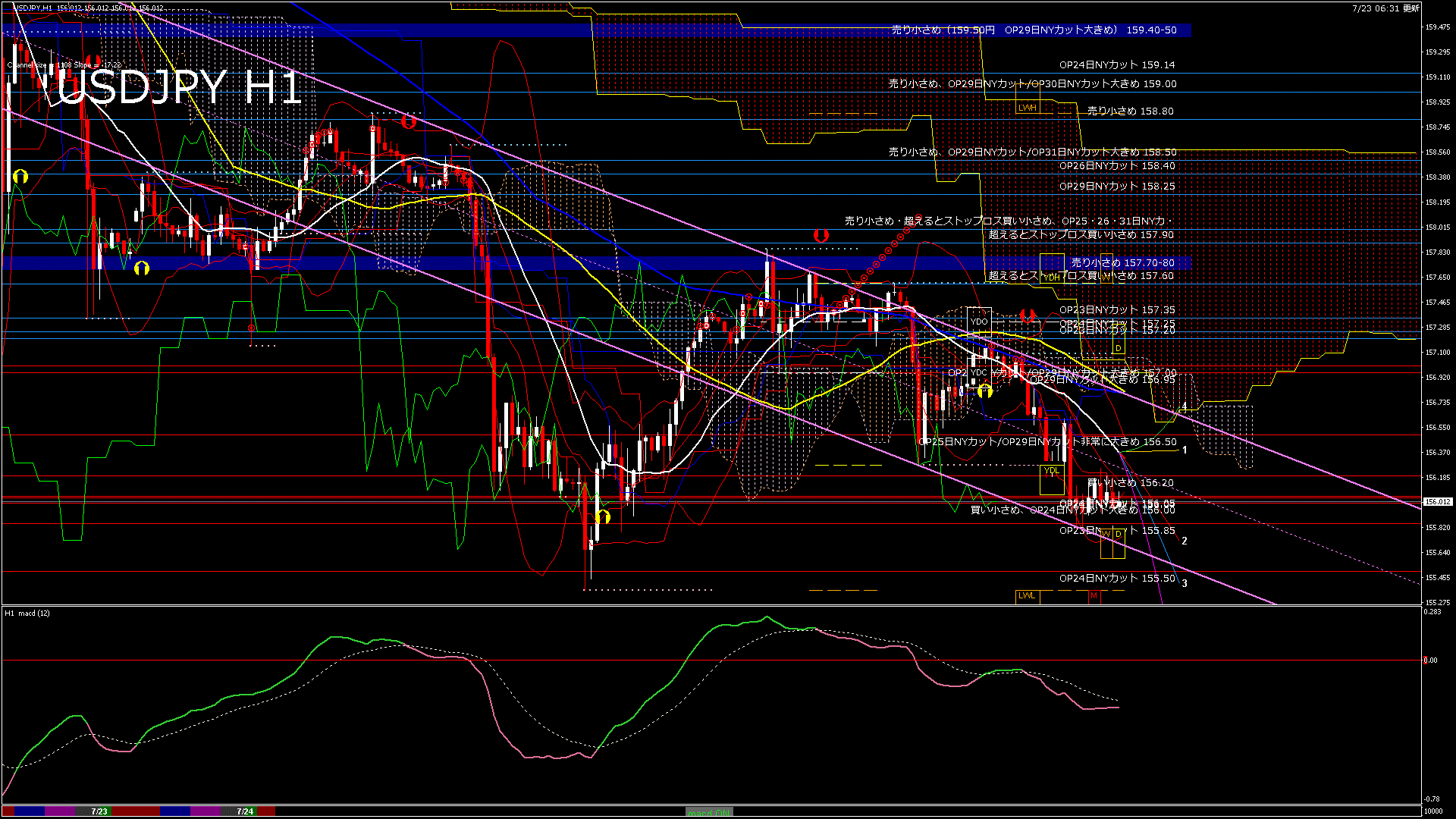The height and width of the screenshot is (819, 1456).
Task: Click the current price tag 156.012 on axis
Action: tap(1437, 502)
